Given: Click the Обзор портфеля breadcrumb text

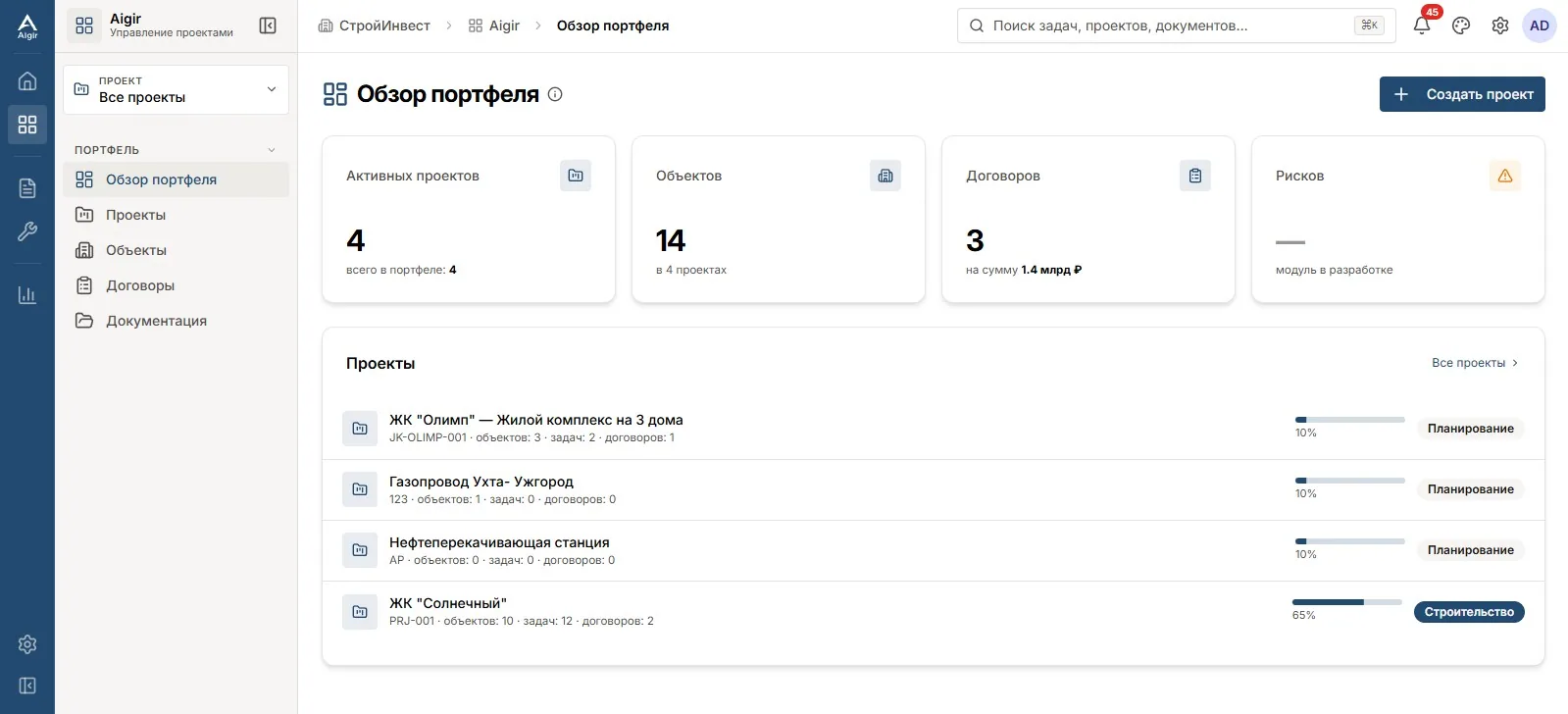Looking at the screenshot, I should (613, 25).
